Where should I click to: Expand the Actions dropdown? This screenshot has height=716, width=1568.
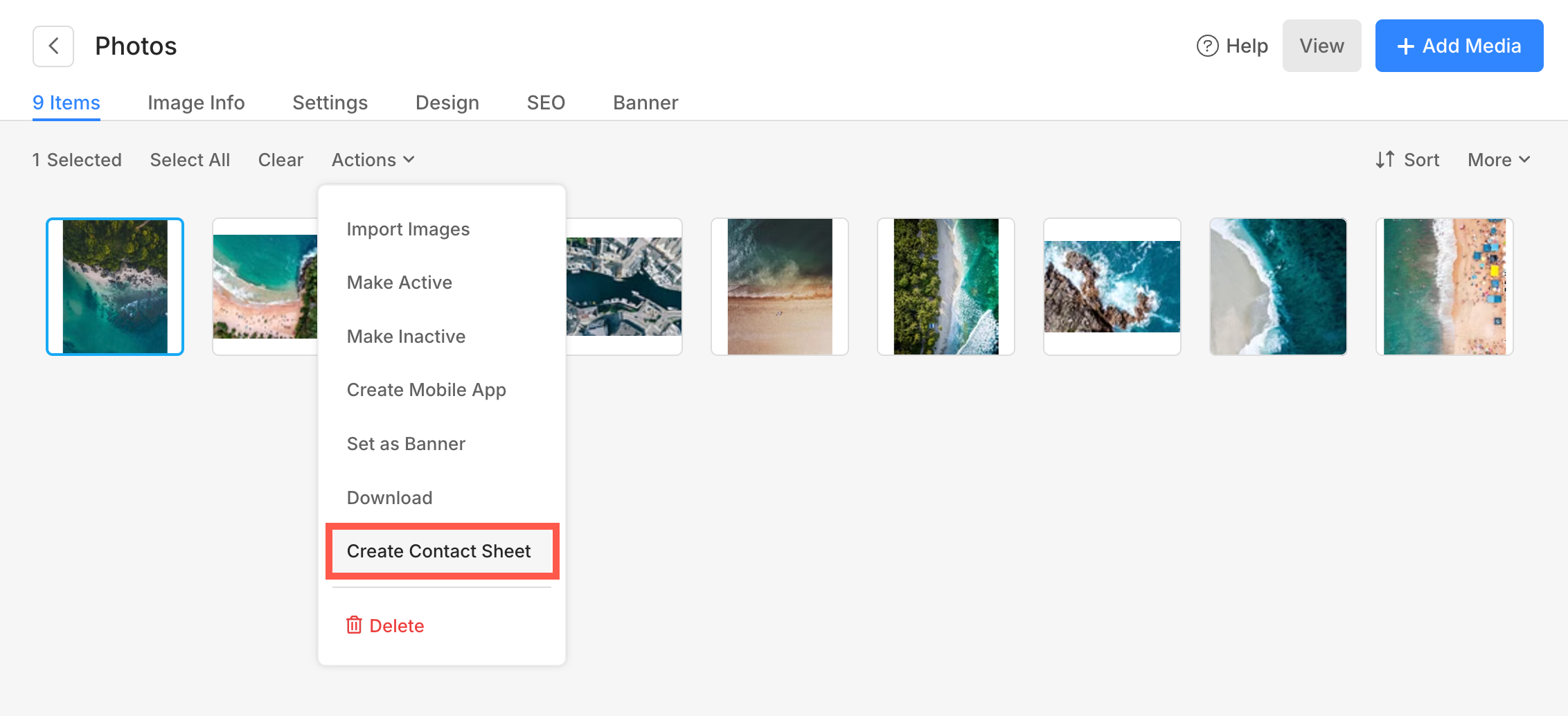[x=373, y=160]
